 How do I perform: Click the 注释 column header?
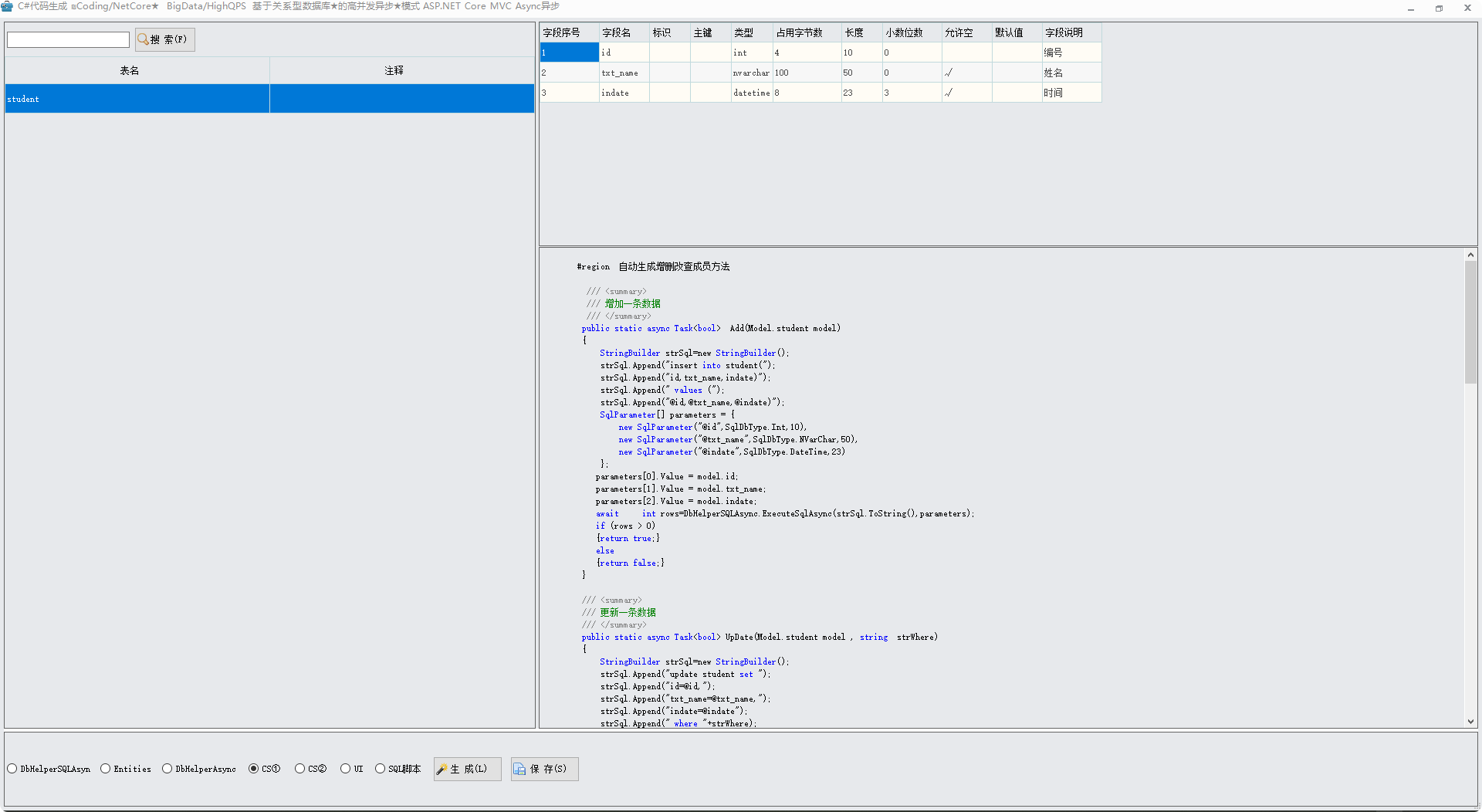pos(401,70)
